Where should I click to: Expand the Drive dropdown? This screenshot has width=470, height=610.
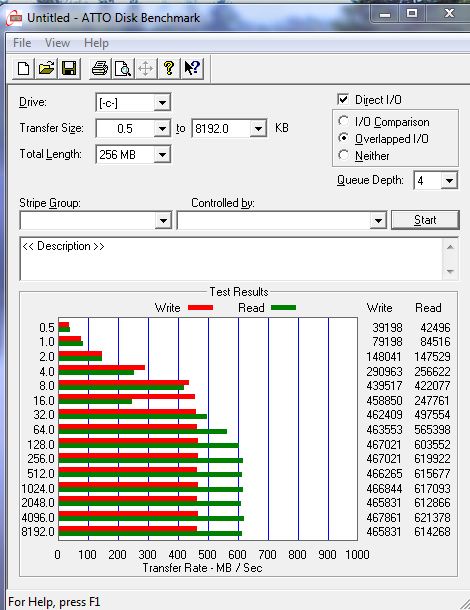point(162,103)
